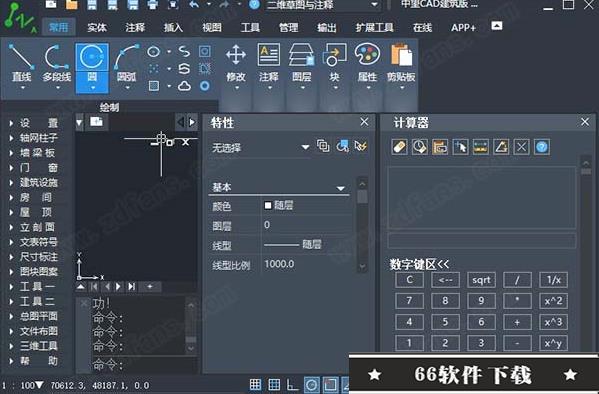Switch to the APP+ ribbon tab
This screenshot has height=394, width=599.
[x=463, y=28]
